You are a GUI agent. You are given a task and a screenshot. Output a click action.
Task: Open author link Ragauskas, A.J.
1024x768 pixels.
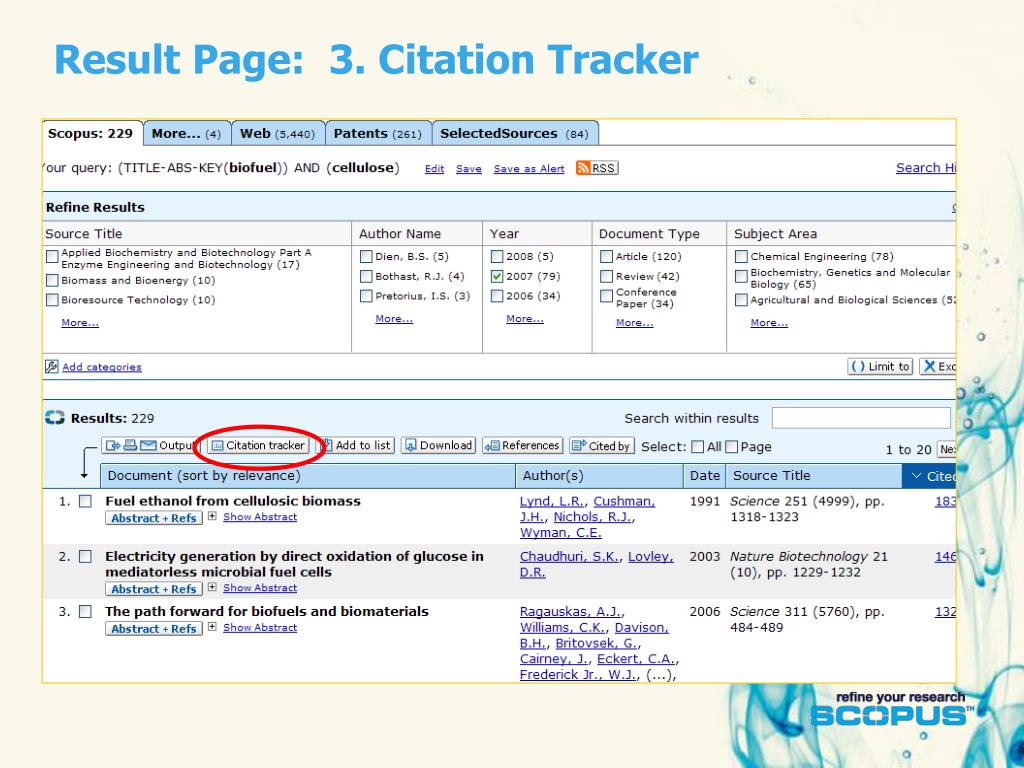click(x=571, y=611)
